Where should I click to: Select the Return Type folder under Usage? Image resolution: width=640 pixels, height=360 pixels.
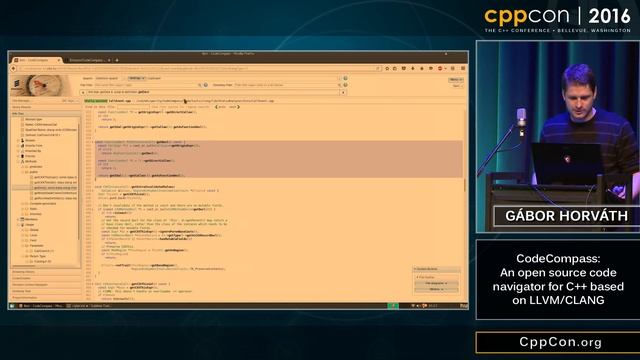tap(37, 256)
